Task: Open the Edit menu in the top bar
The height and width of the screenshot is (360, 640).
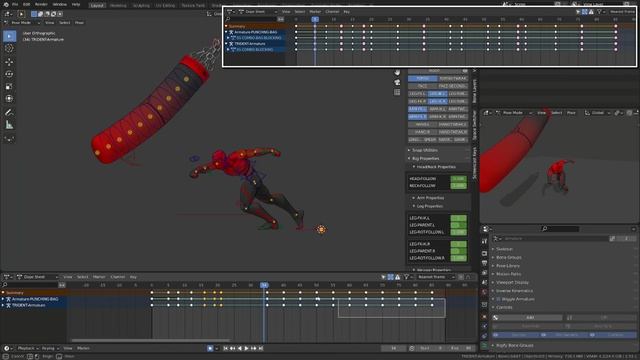Action: [x=27, y=4]
